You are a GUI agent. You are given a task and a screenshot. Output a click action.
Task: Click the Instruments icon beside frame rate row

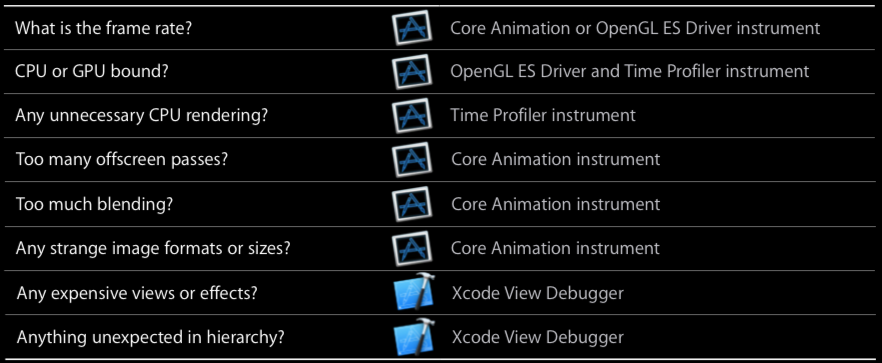[x=412, y=28]
